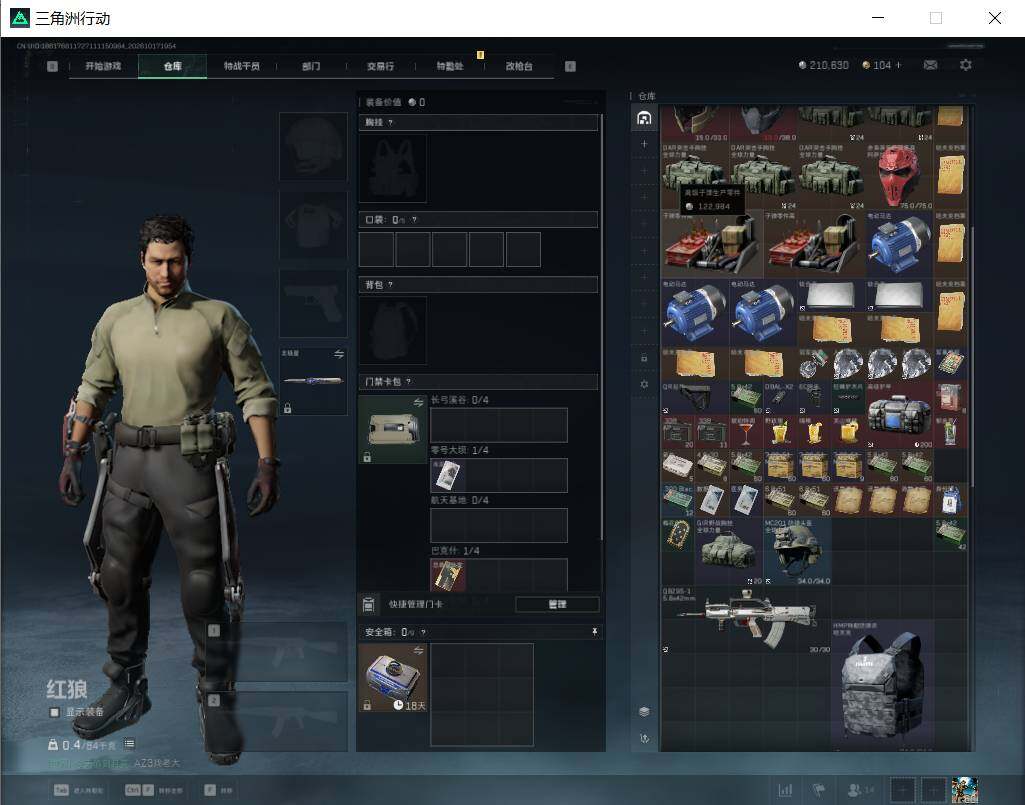Click the empty helmet equipment slot

pos(313,146)
